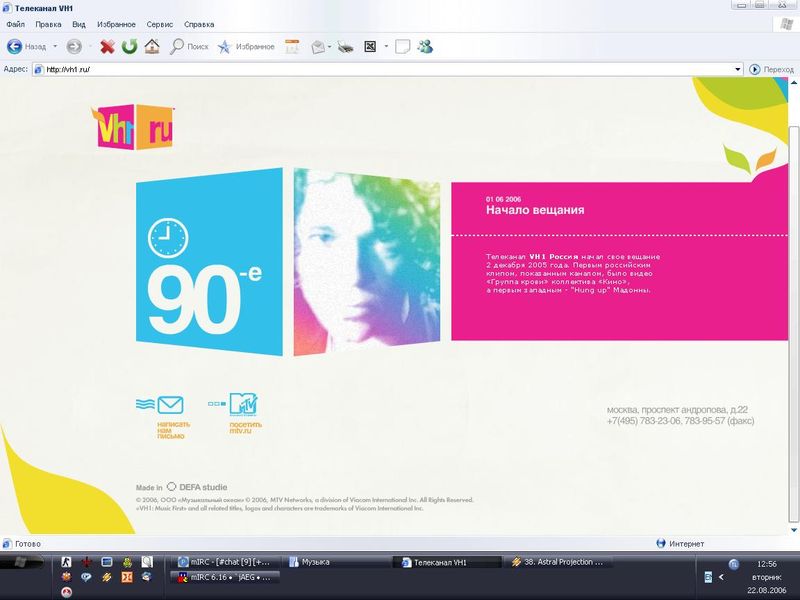The image size is (800, 600).
Task: Click the 'посетить mtv.ru' link
Action: 245,428
